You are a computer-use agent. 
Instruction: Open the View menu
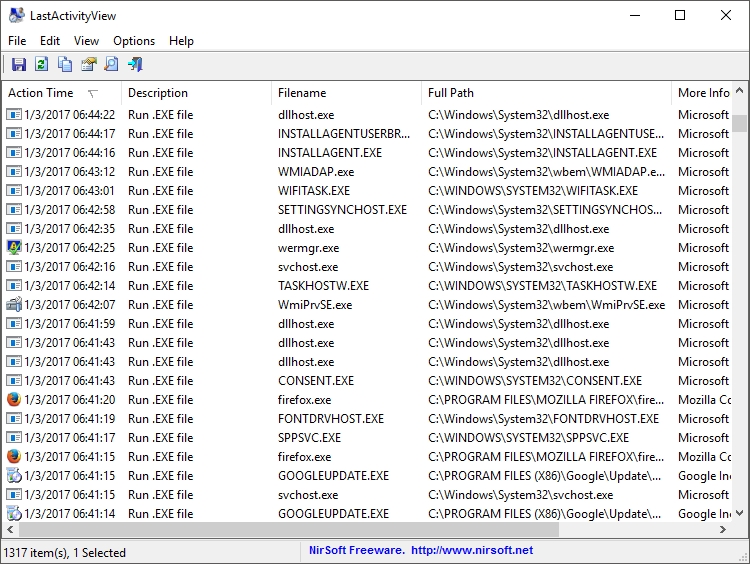point(86,41)
